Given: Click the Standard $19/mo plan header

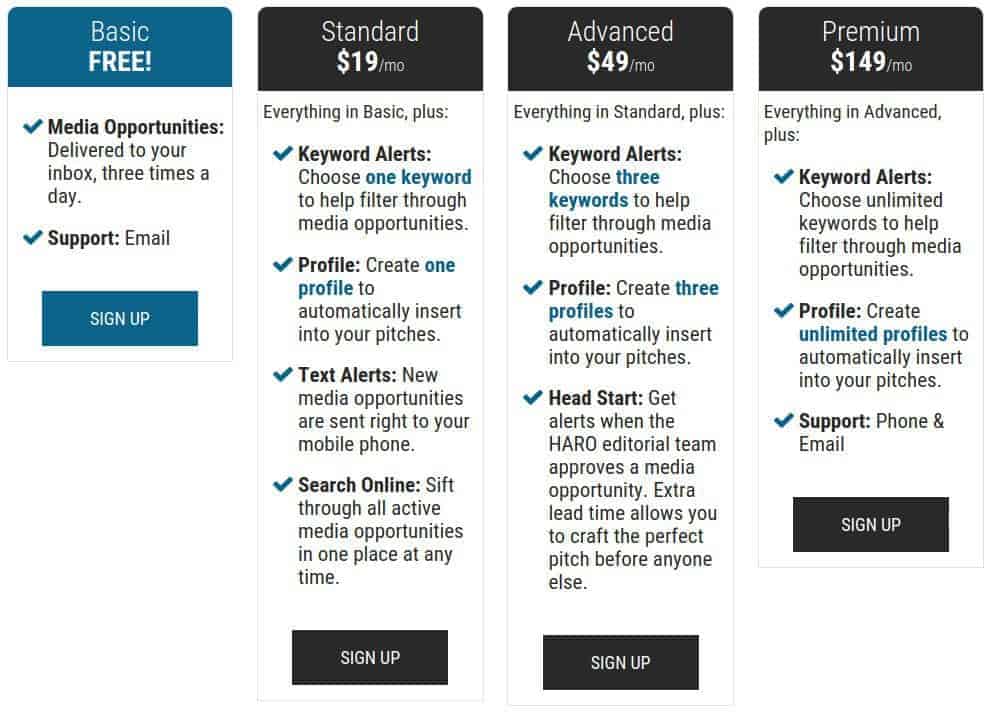Looking at the screenshot, I should (x=370, y=48).
